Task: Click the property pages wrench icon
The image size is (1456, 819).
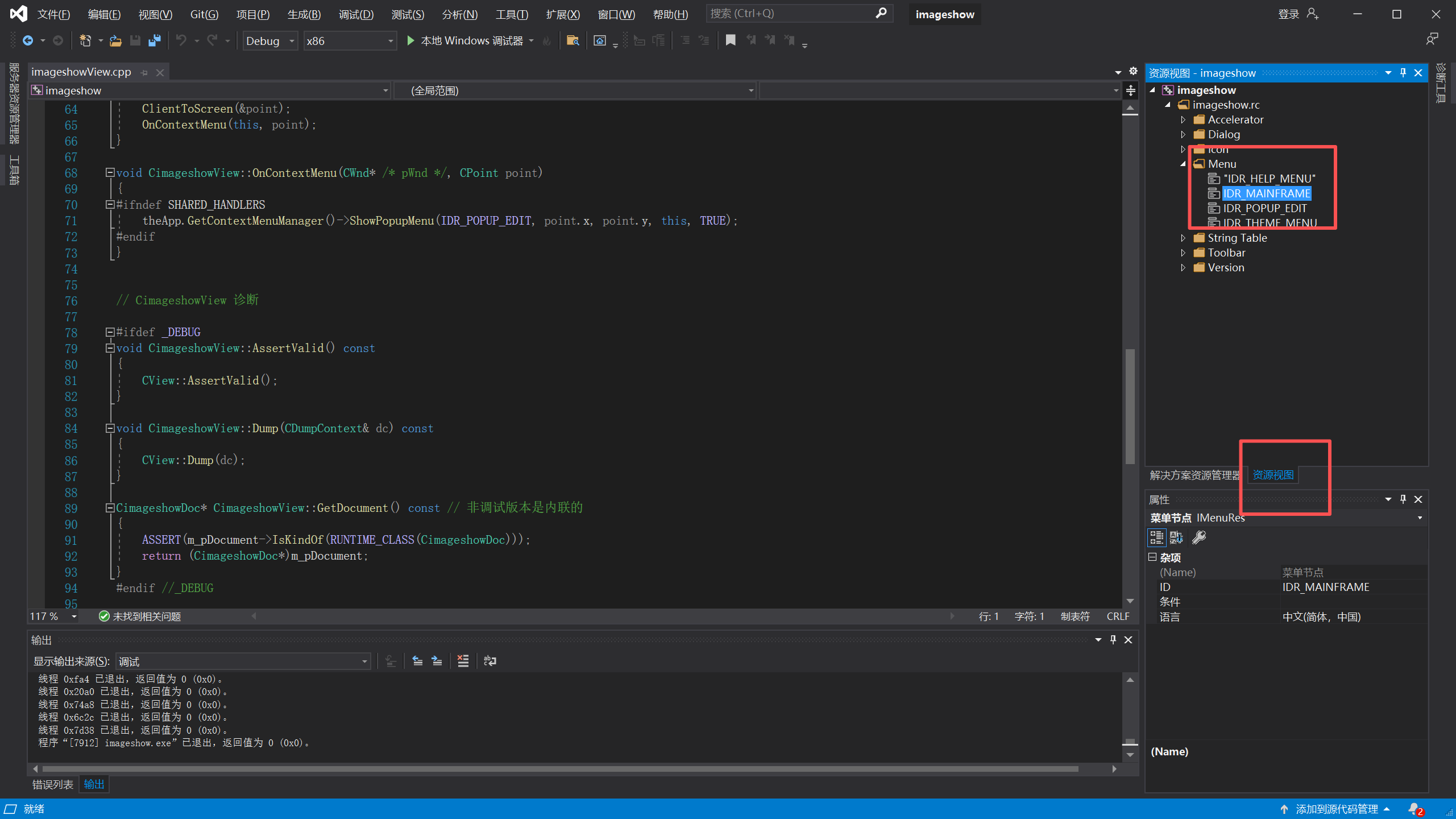Action: (x=1199, y=537)
